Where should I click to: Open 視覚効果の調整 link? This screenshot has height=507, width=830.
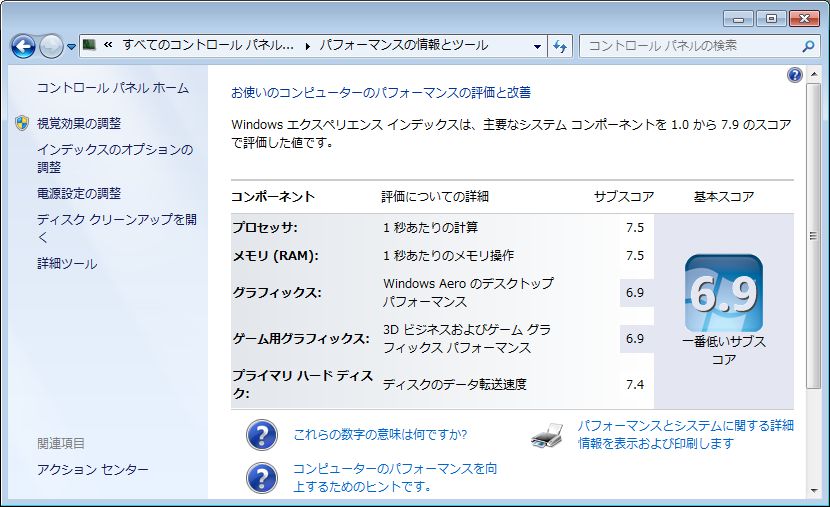pyautogui.click(x=79, y=123)
